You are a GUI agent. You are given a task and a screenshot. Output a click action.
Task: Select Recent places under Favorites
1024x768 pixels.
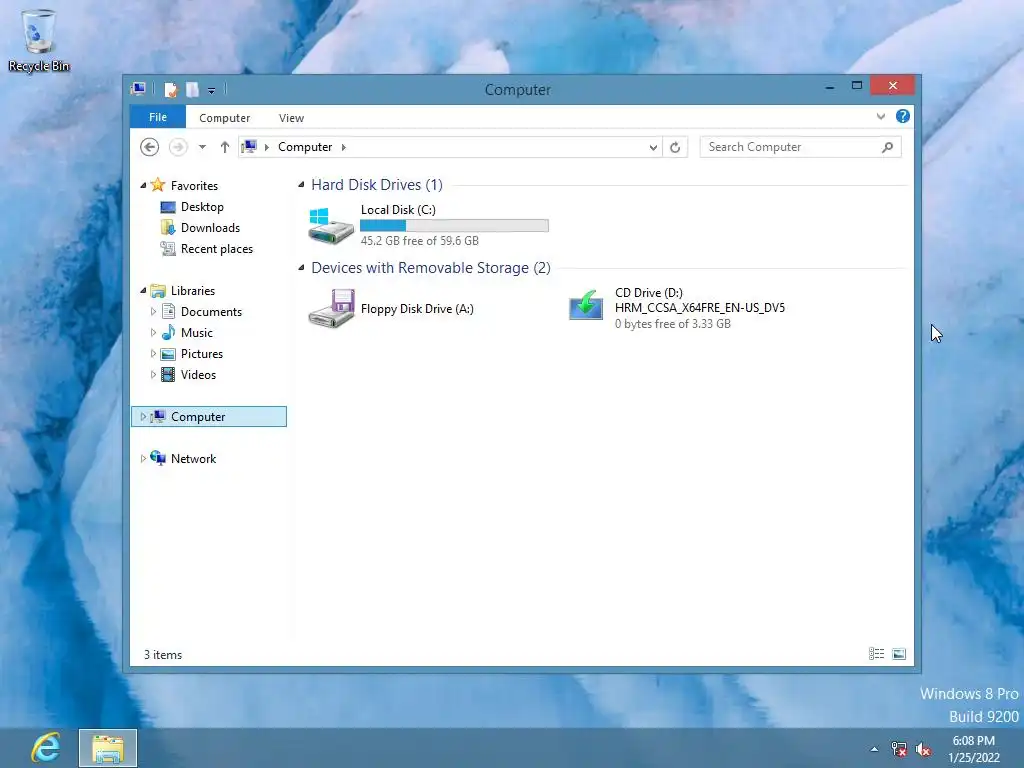coord(217,248)
